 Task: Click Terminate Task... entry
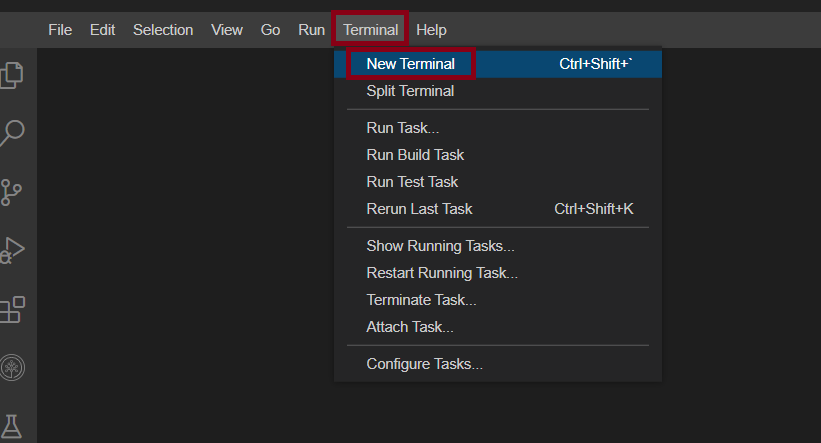tap(421, 300)
